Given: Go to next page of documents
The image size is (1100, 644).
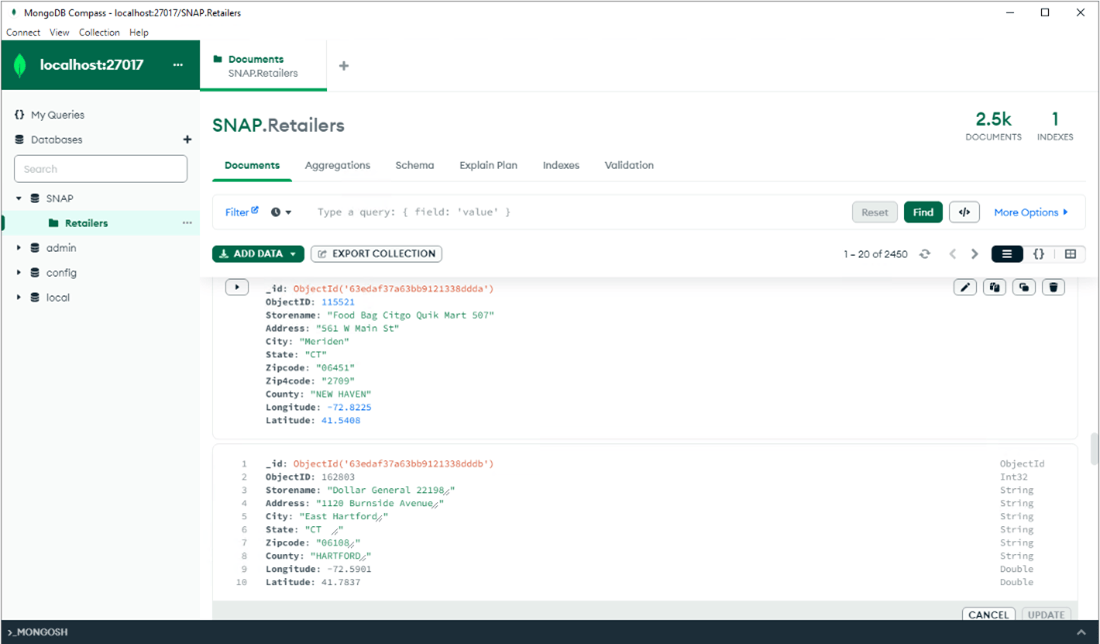Looking at the screenshot, I should [975, 254].
